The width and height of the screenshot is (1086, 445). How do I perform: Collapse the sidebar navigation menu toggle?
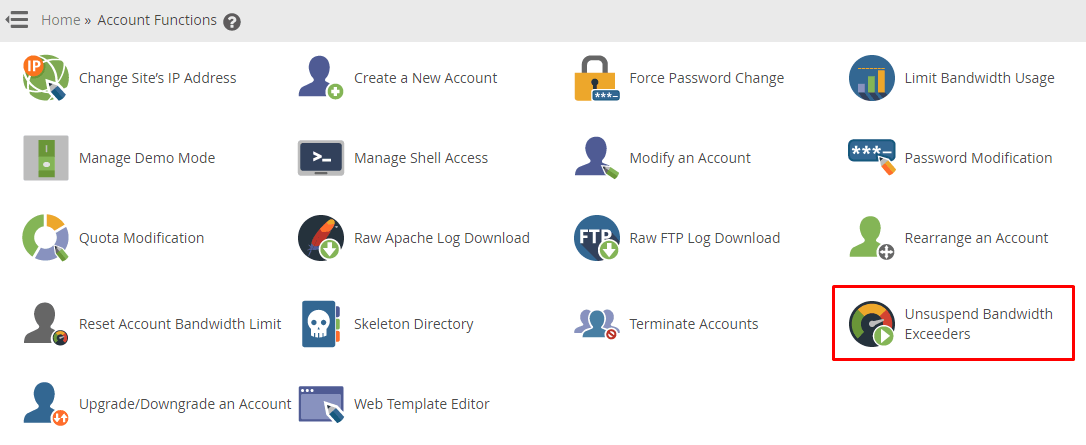(x=17, y=20)
